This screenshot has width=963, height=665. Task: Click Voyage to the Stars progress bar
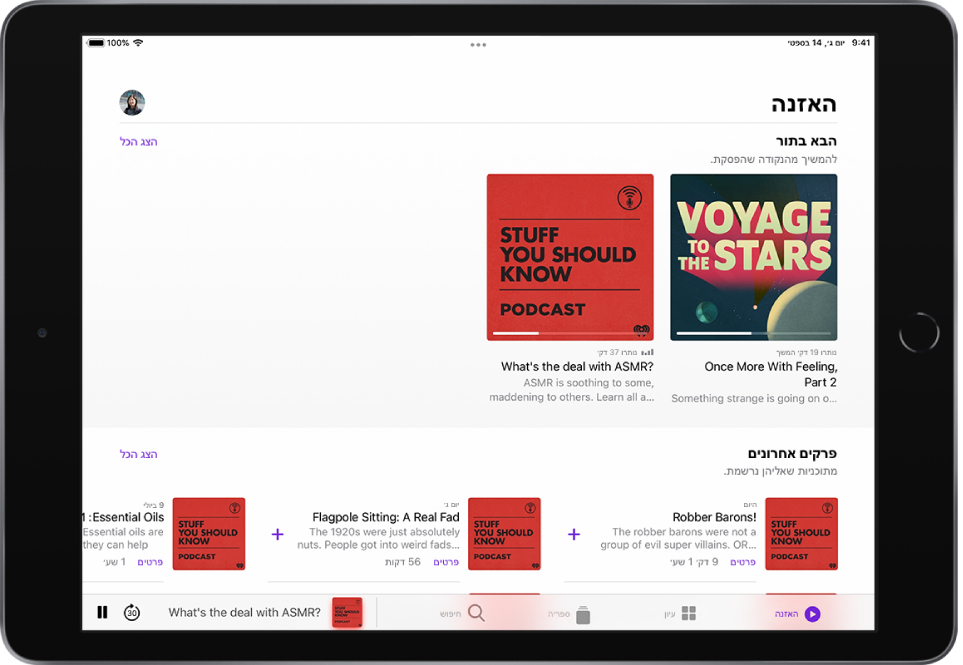(x=754, y=333)
